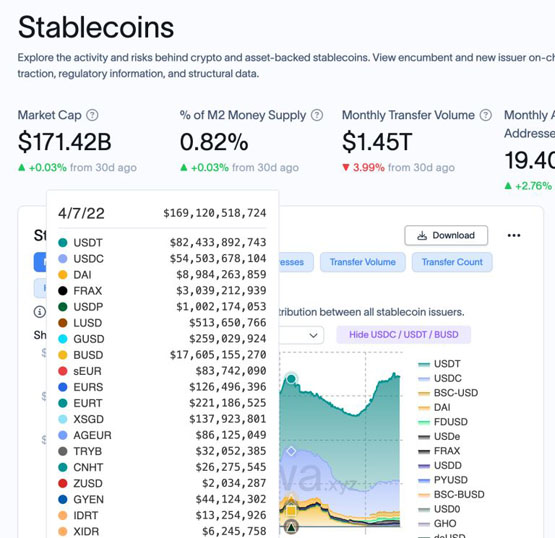555x538 pixels.
Task: Toggle USDC series in chart legend
Action: coord(440,378)
